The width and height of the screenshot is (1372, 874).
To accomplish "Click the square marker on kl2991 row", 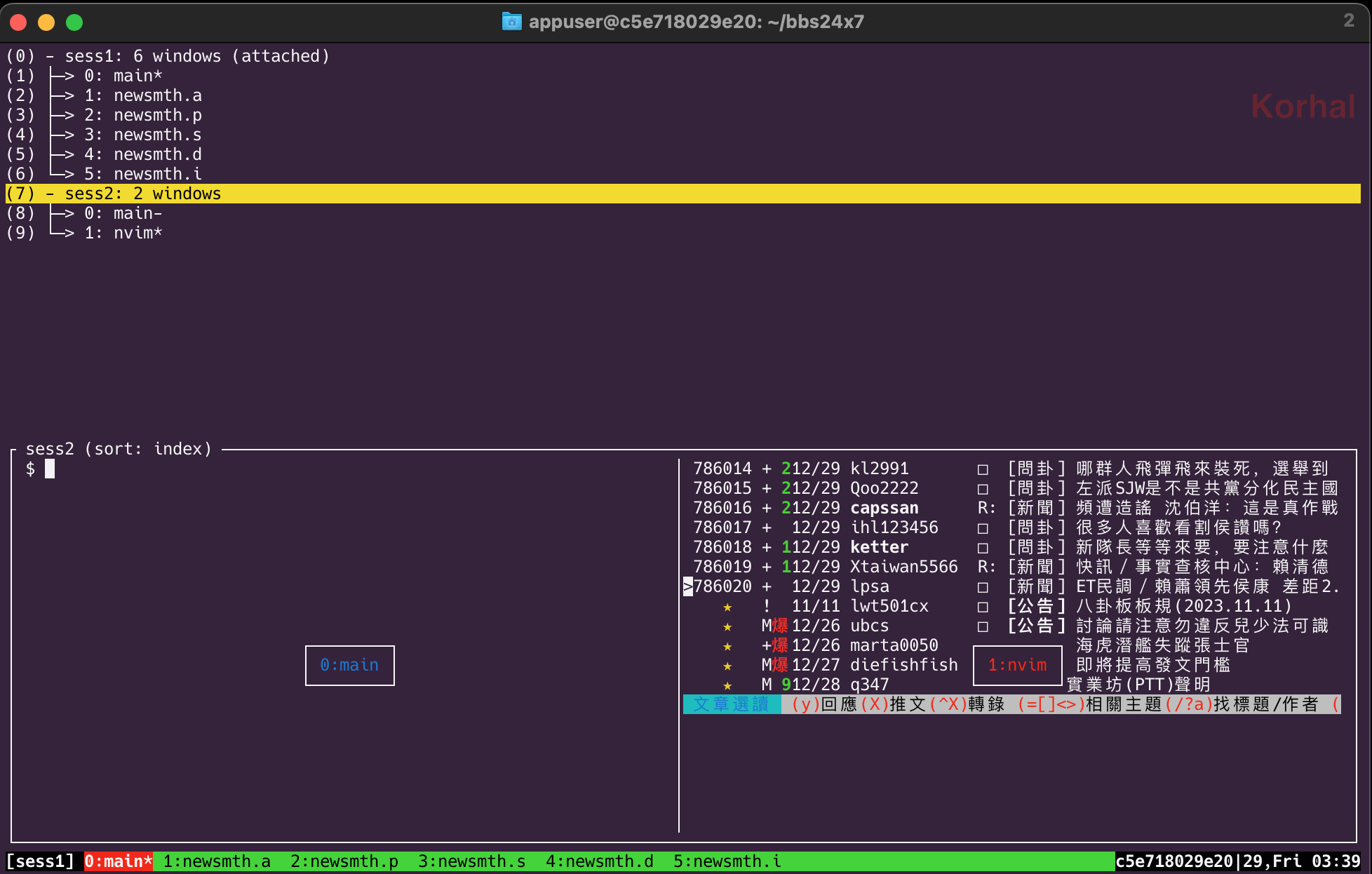I will [983, 469].
